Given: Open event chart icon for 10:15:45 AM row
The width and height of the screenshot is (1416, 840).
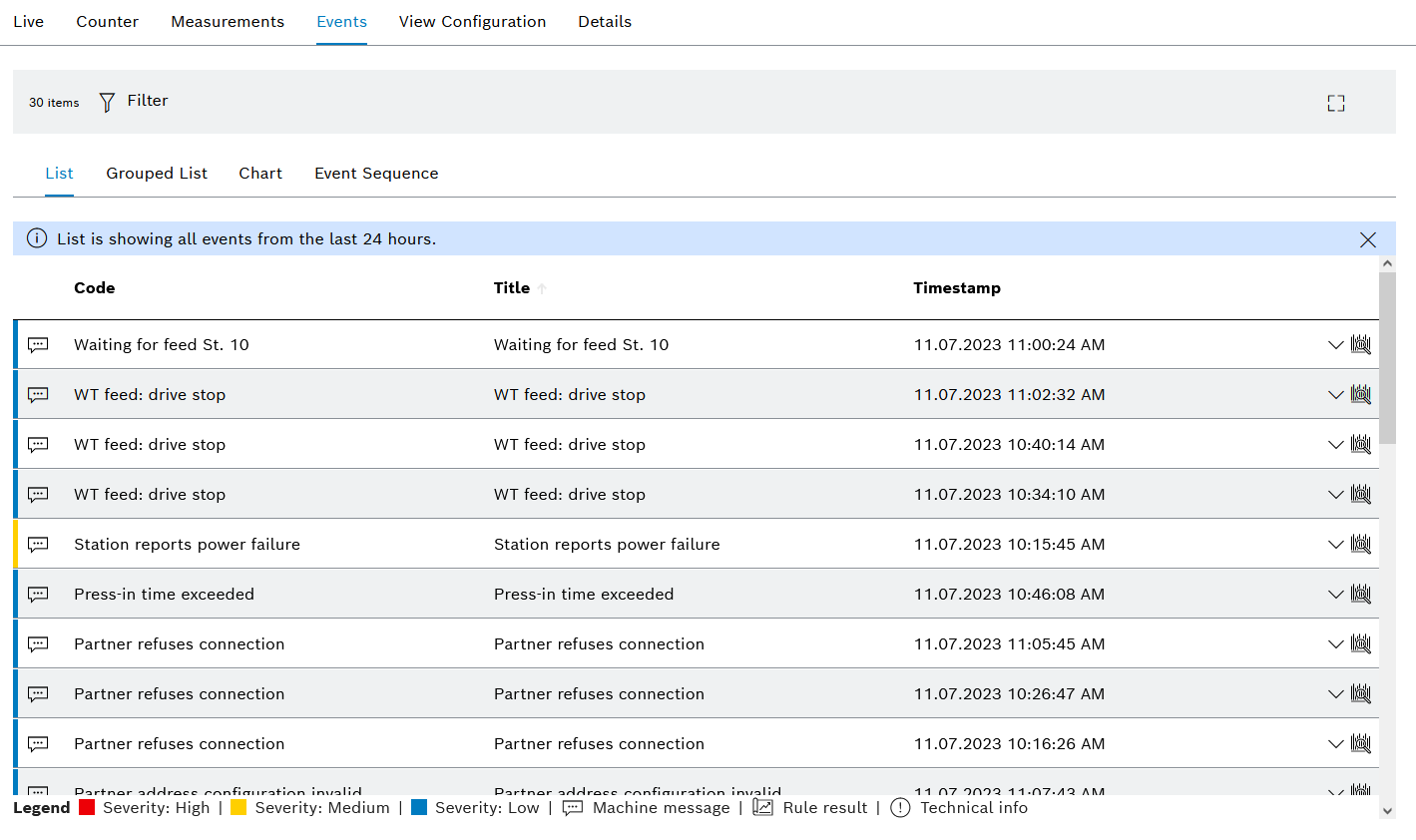Looking at the screenshot, I should (1361, 544).
